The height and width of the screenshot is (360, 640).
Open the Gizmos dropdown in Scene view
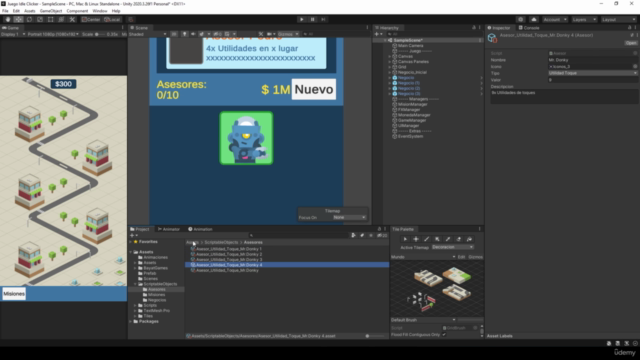[x=288, y=34]
